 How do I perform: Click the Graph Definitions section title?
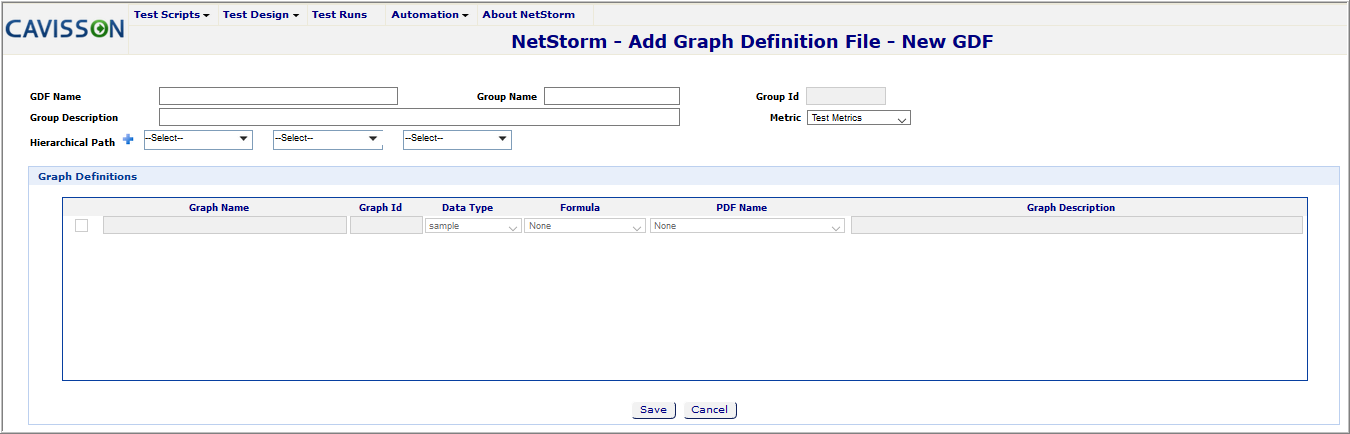(x=88, y=176)
